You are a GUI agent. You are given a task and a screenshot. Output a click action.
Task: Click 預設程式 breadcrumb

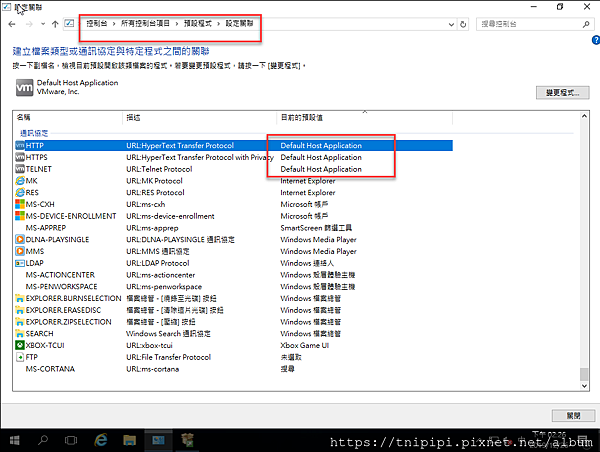(x=197, y=23)
